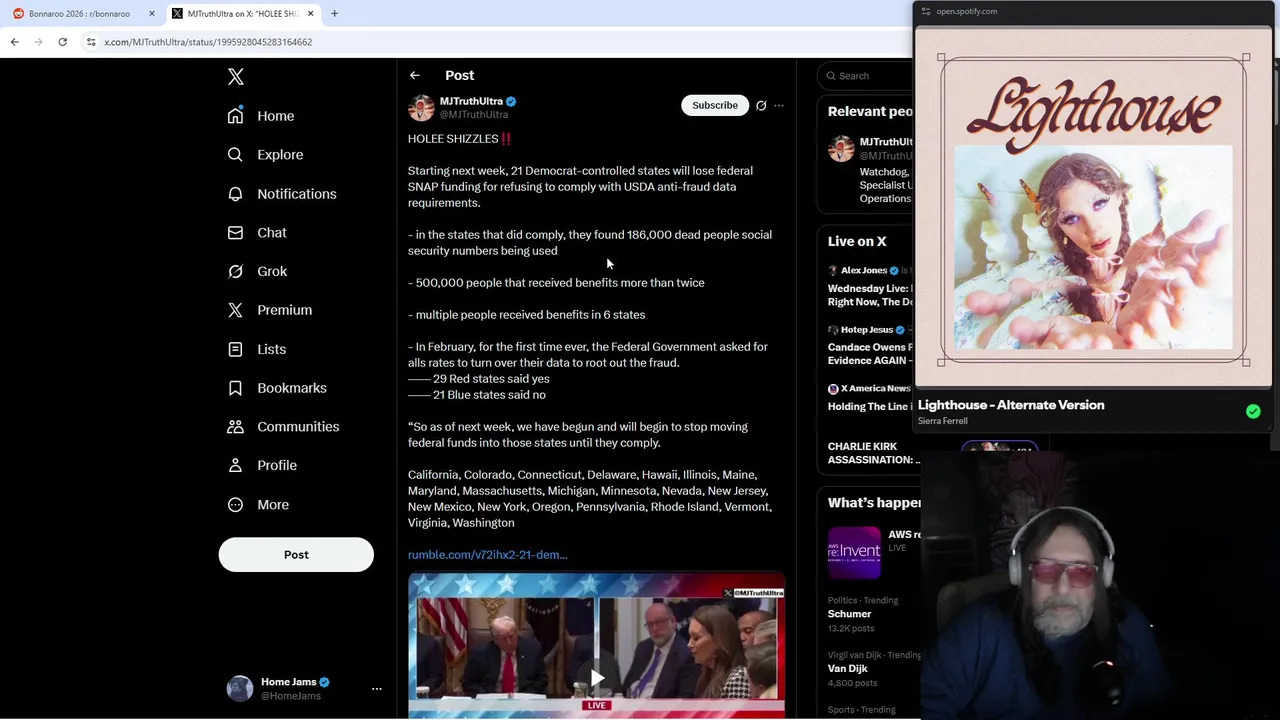Click the Post compose button
The width and height of the screenshot is (1280, 720).
coord(296,555)
